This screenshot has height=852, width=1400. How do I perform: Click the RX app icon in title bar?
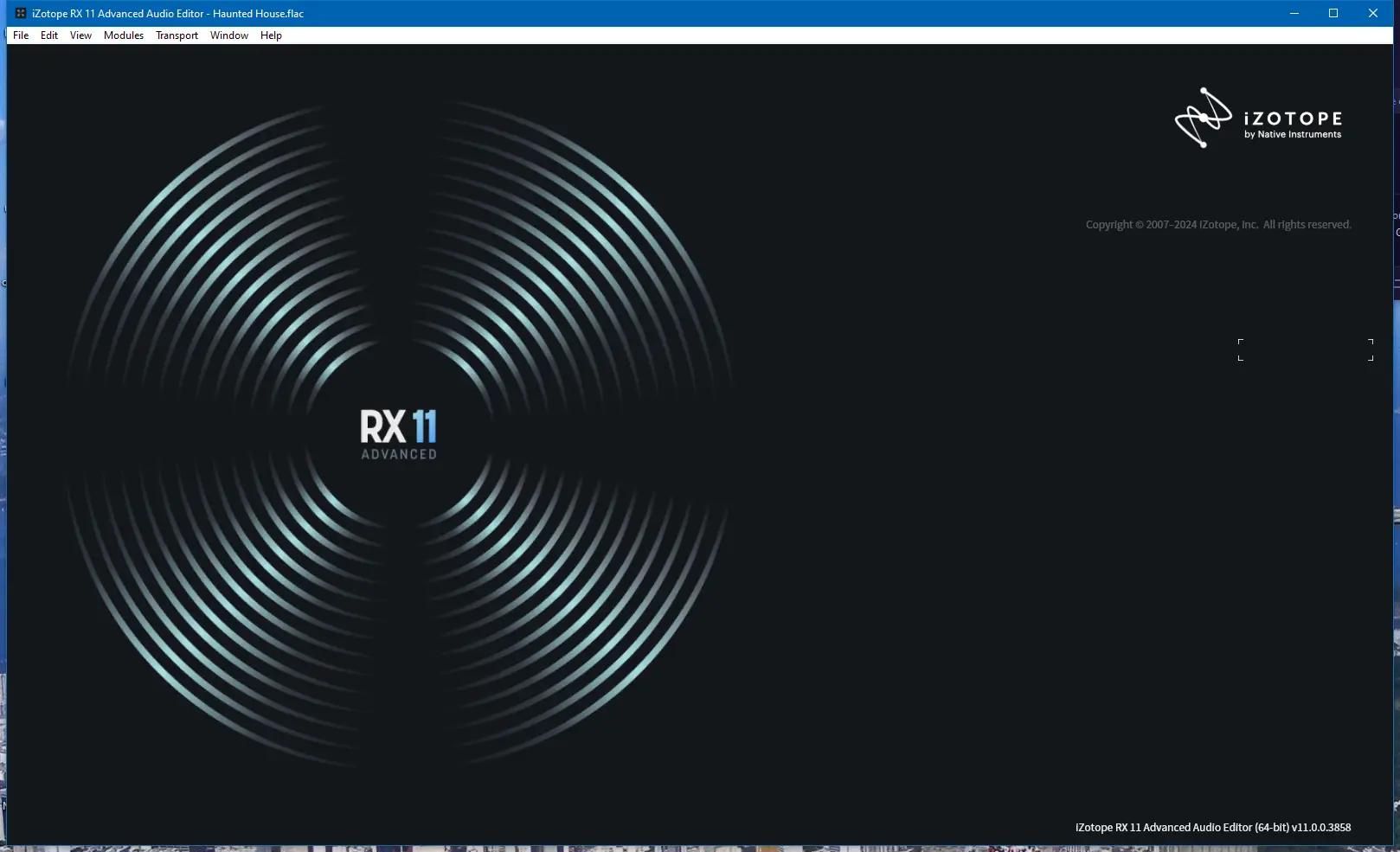[21, 13]
